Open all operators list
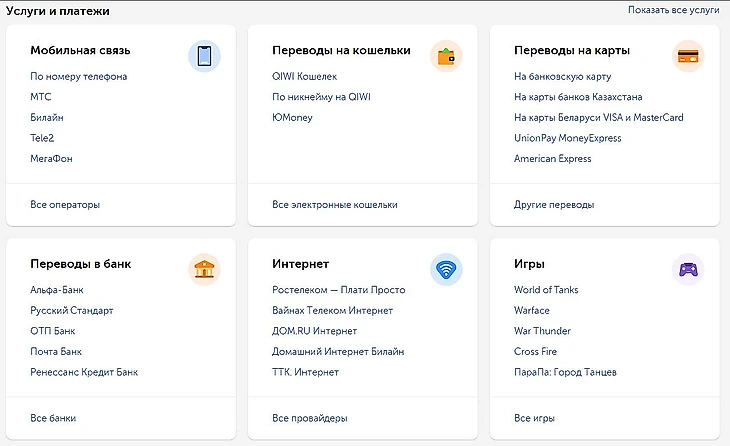The height and width of the screenshot is (446, 730). tap(65, 205)
